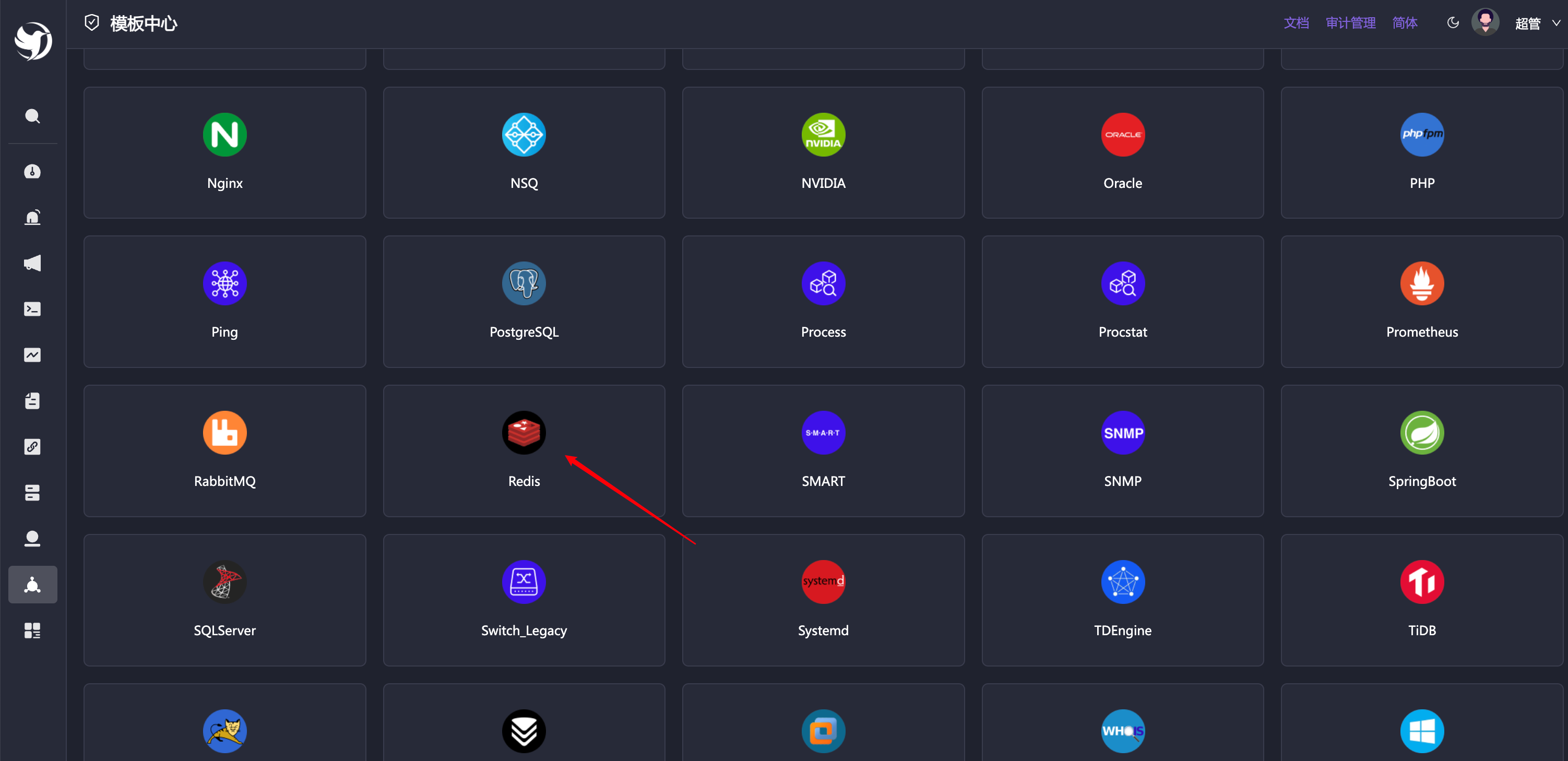Screen dimensions: 1568x761
Task: Select the active template center sidebar item
Action: 32,585
